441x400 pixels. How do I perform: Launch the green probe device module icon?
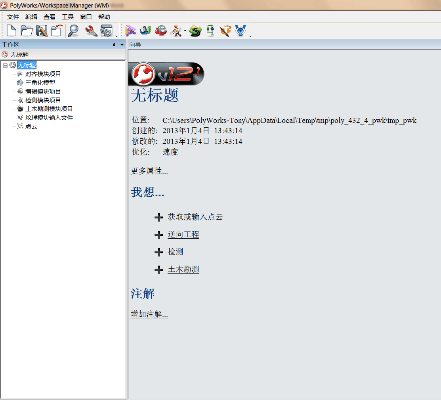(211, 31)
